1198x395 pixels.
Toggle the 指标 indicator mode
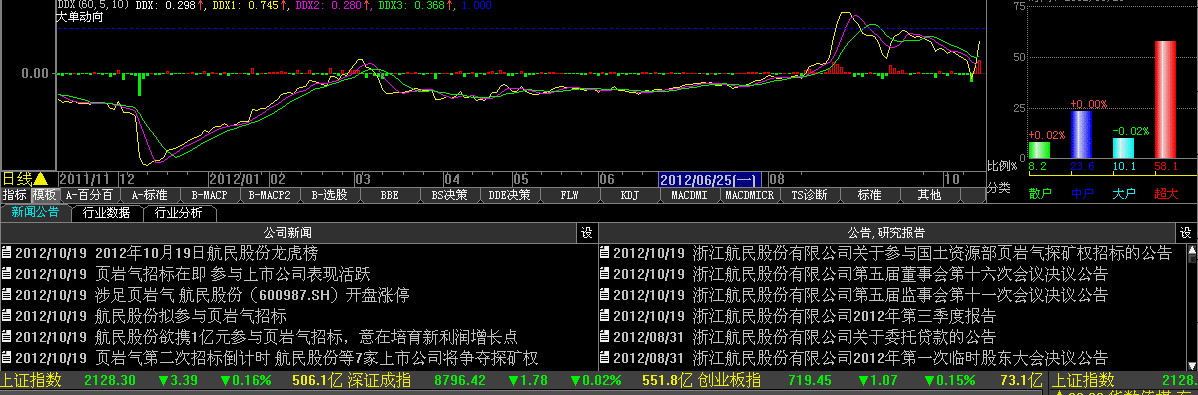15,195
